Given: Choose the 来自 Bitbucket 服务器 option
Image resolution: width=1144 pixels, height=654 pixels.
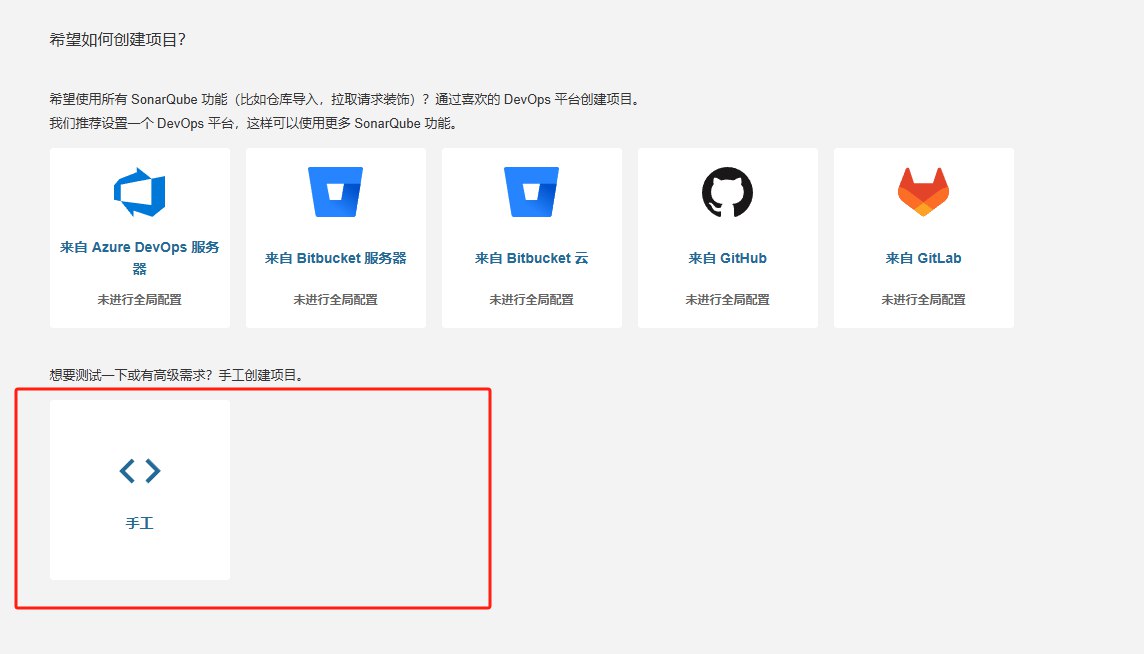Looking at the screenshot, I should coord(335,258).
